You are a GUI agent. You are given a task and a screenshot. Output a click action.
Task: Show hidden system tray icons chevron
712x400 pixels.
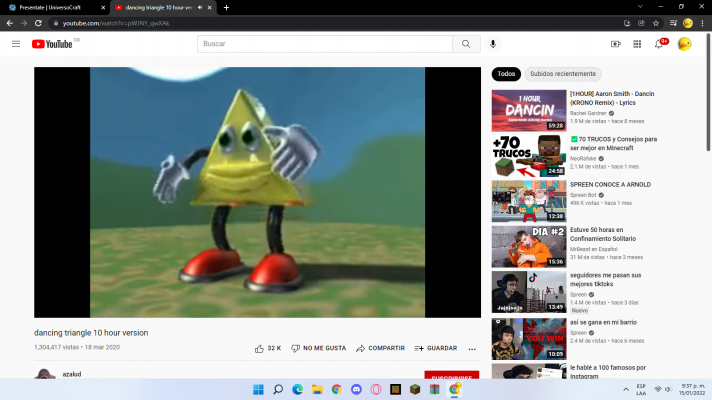626,389
